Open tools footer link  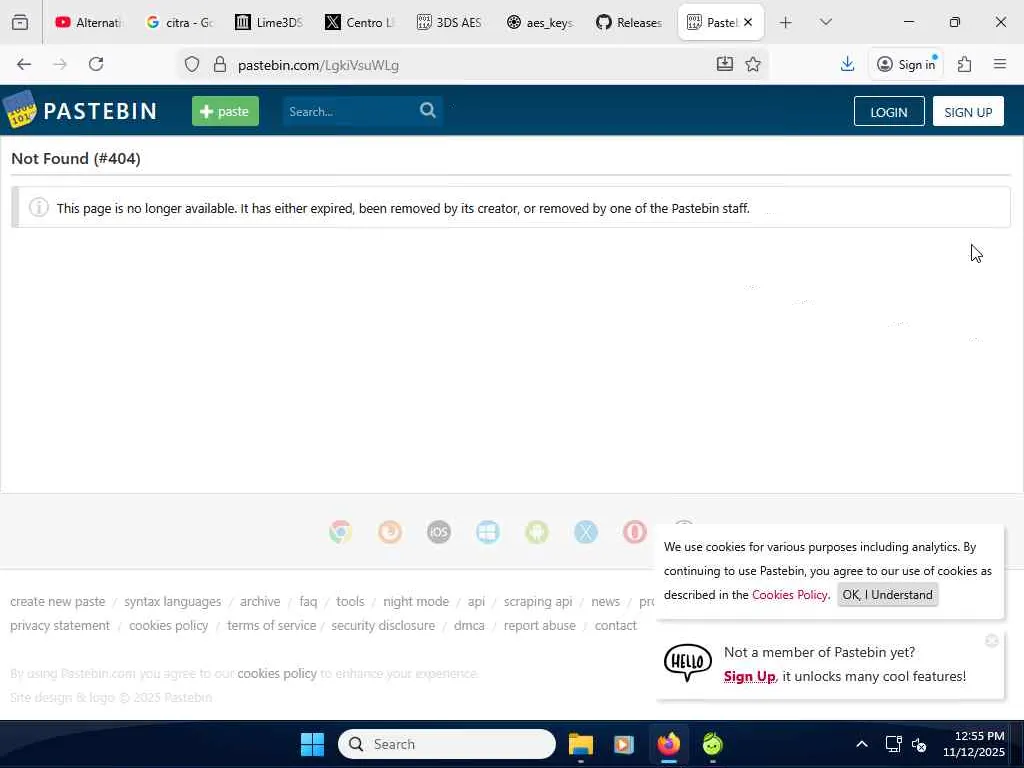(350, 601)
